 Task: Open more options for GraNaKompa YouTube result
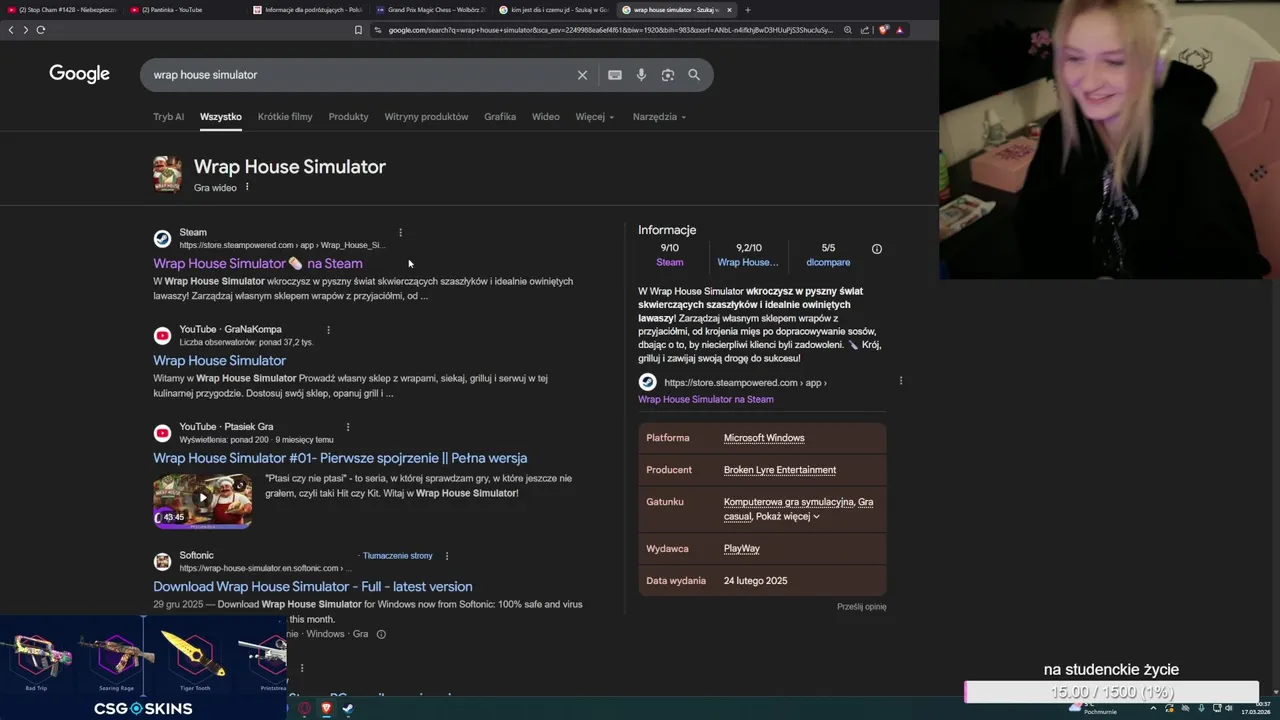(328, 329)
